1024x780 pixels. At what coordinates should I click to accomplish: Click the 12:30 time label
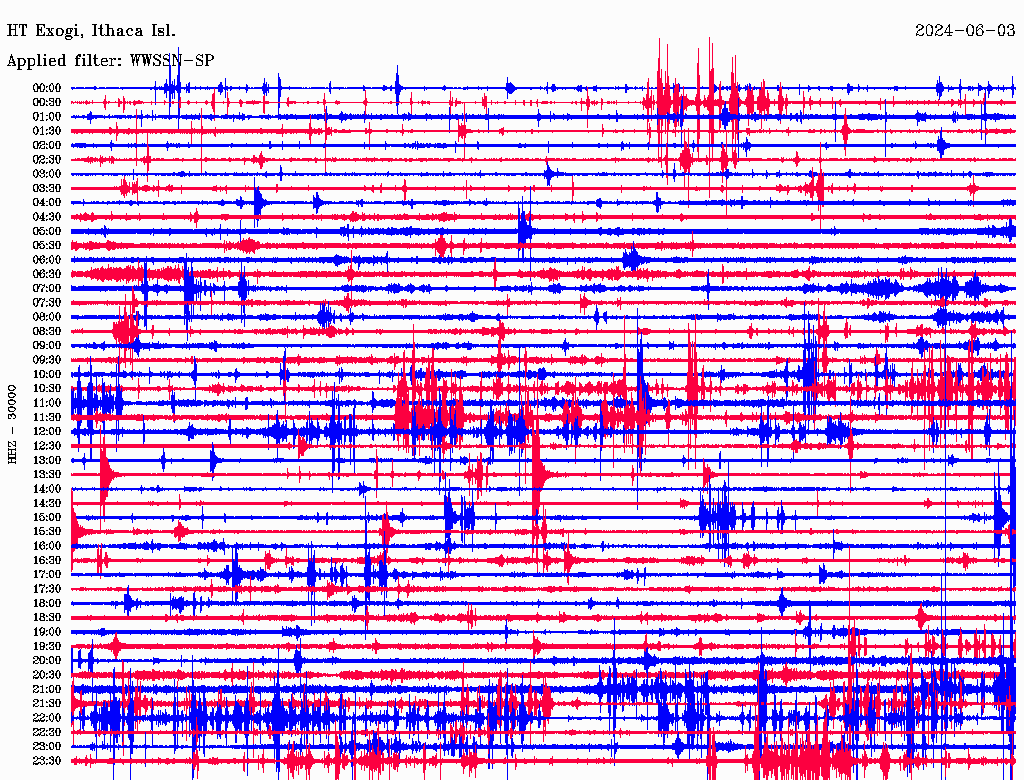tap(47, 446)
